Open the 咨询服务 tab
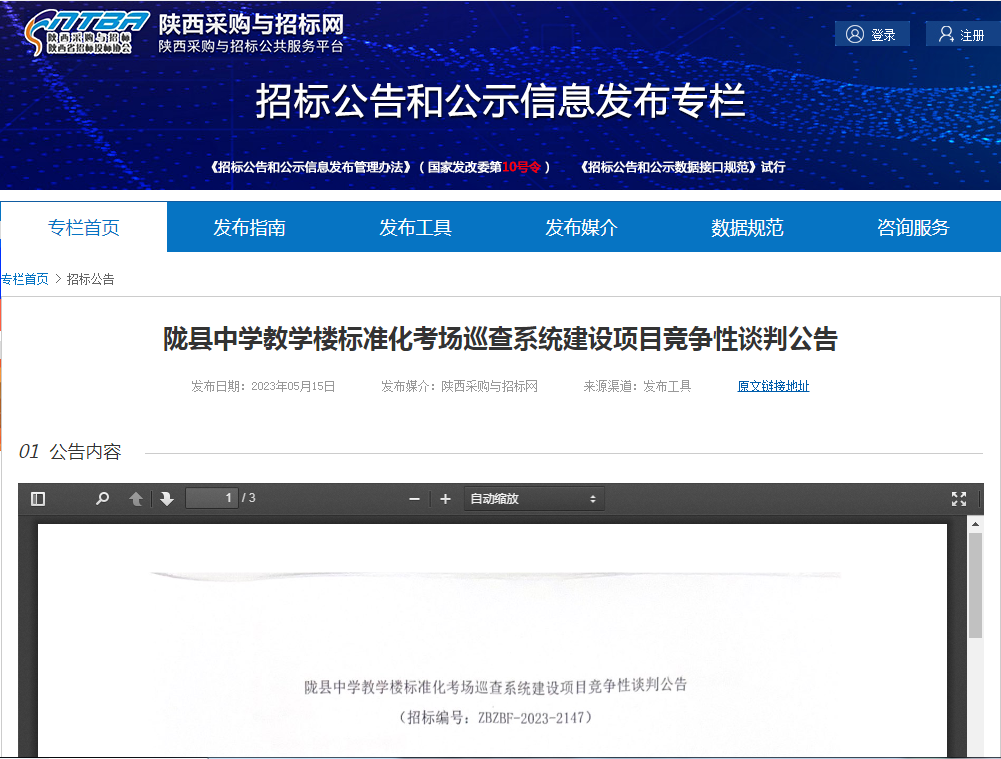 pos(913,228)
